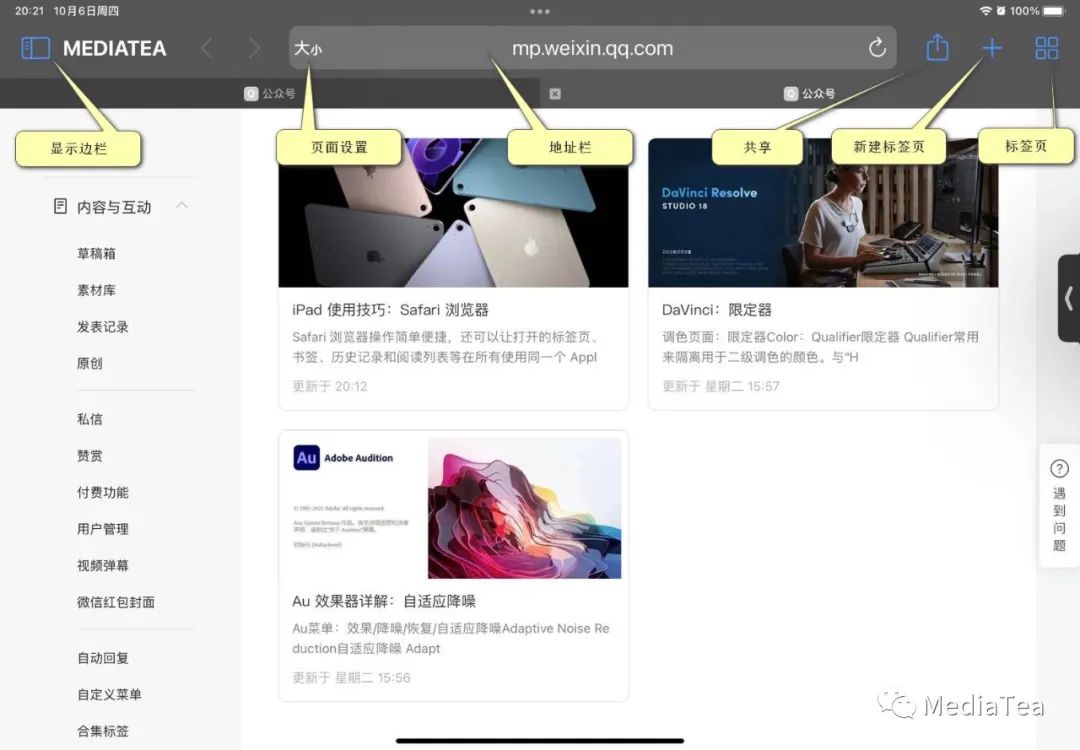The image size is (1080, 750).
Task: Click the Safari 浏览器操作简单便捷 summary text
Action: click(445, 347)
